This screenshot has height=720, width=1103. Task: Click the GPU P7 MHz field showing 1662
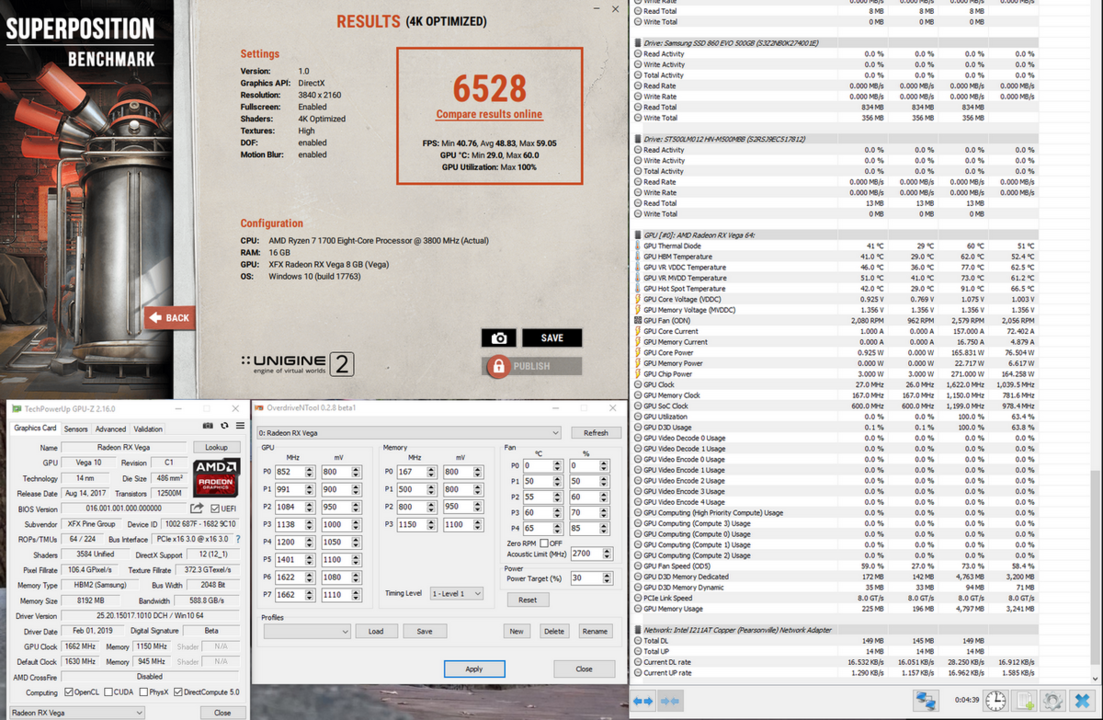coord(289,595)
